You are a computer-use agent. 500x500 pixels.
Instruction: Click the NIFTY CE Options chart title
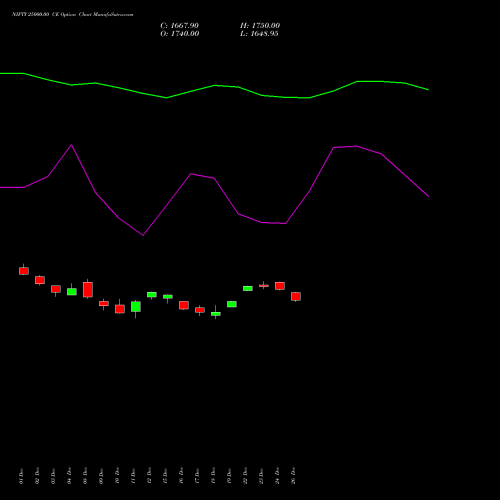(72, 14)
